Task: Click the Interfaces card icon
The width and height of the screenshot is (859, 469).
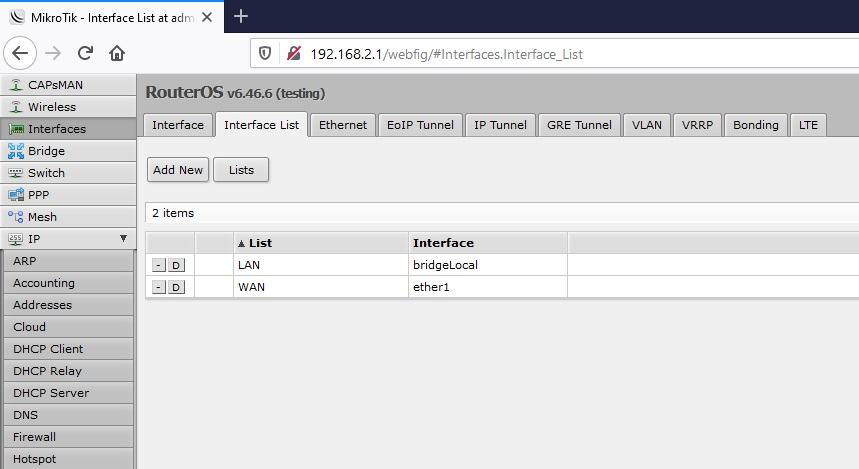Action: point(16,129)
